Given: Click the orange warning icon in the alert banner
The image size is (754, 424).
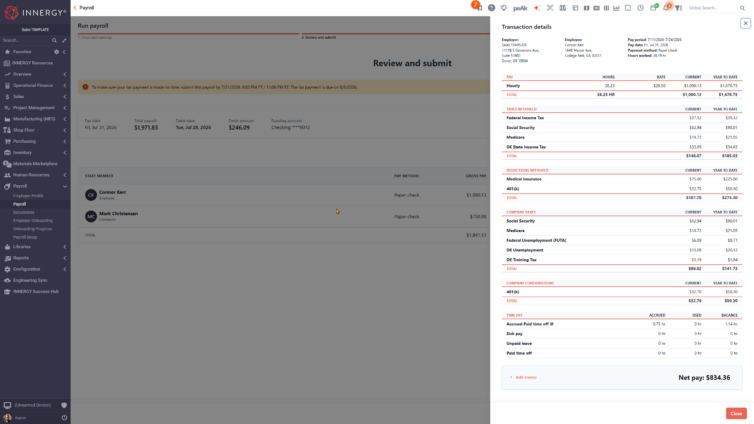Looking at the screenshot, I should point(85,87).
